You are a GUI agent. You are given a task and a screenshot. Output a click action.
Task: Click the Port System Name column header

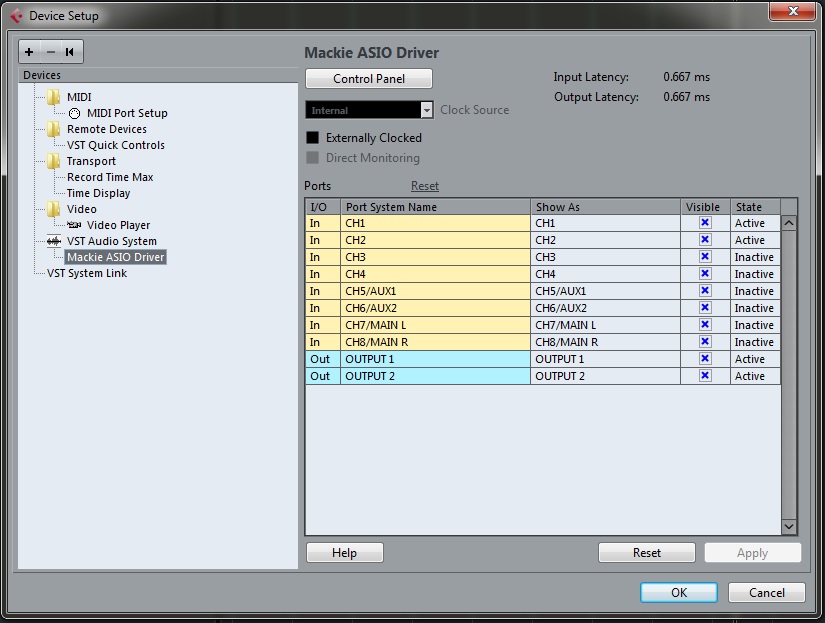[x=435, y=207]
